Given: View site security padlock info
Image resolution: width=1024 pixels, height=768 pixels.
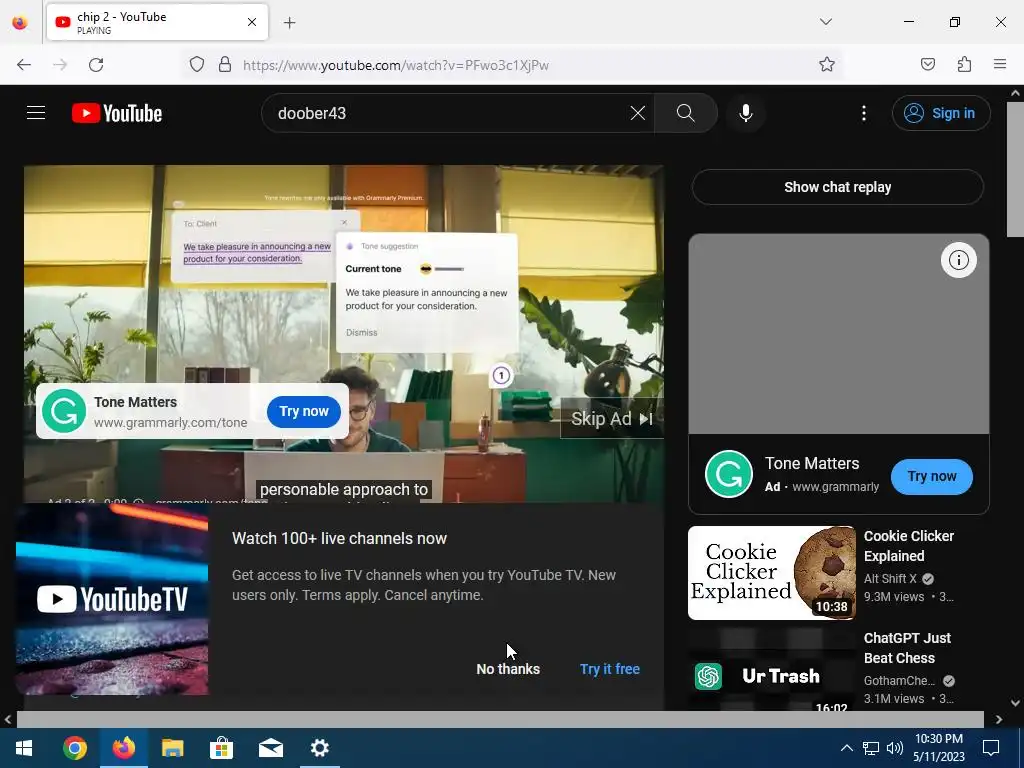Looking at the screenshot, I should coord(225,65).
